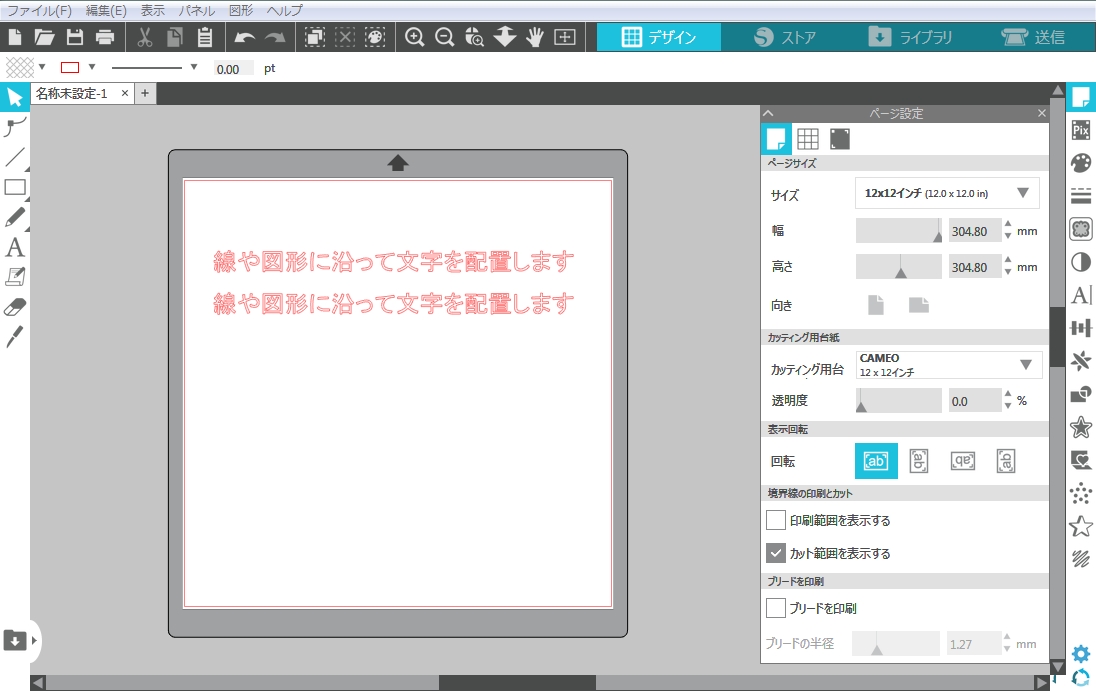This screenshot has width=1096, height=691.
Task: Expand the line color dropdown arrow
Action: (92, 67)
